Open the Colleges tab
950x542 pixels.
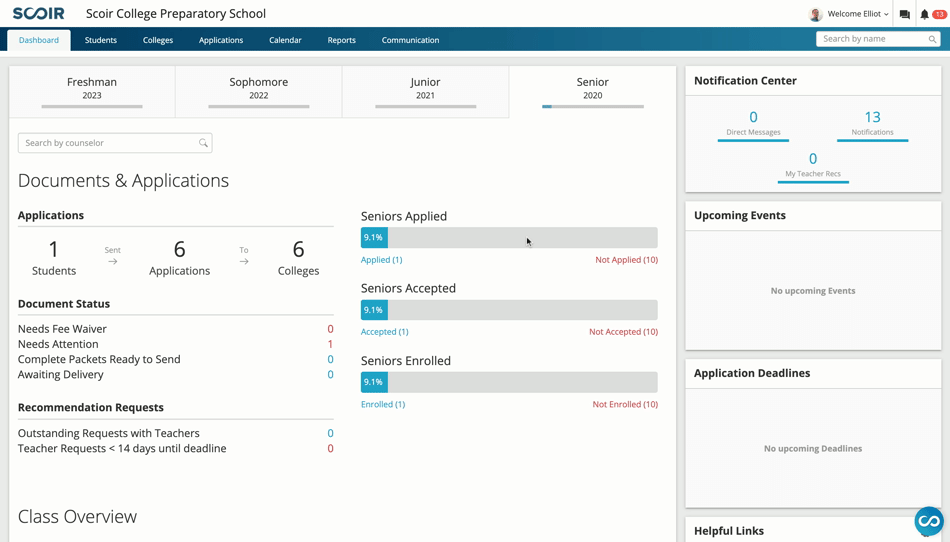pos(158,40)
